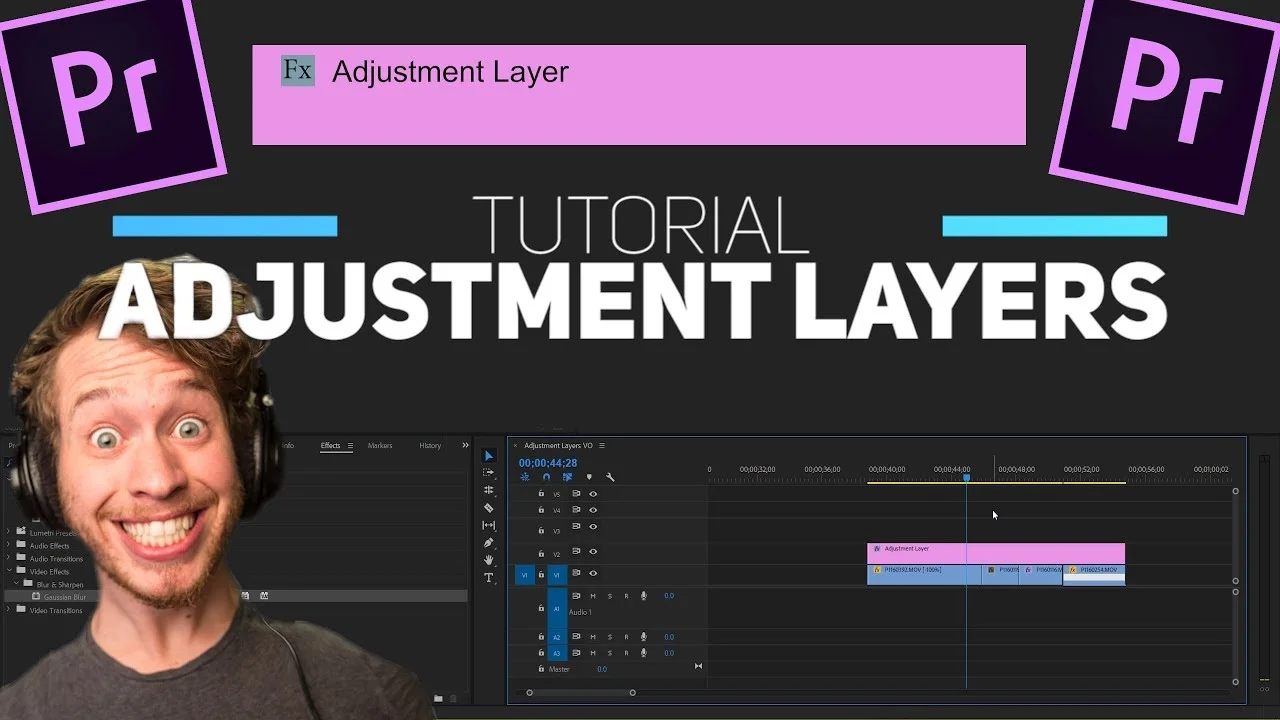This screenshot has height=720, width=1280.
Task: Hide V1 track output eye
Action: [593, 573]
